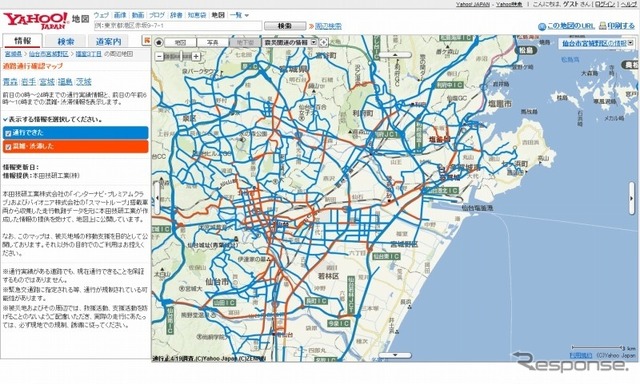Image resolution: width=640 pixels, height=384 pixels.
Task: Click the Yahoo!検索 top link
Action: [509, 4]
